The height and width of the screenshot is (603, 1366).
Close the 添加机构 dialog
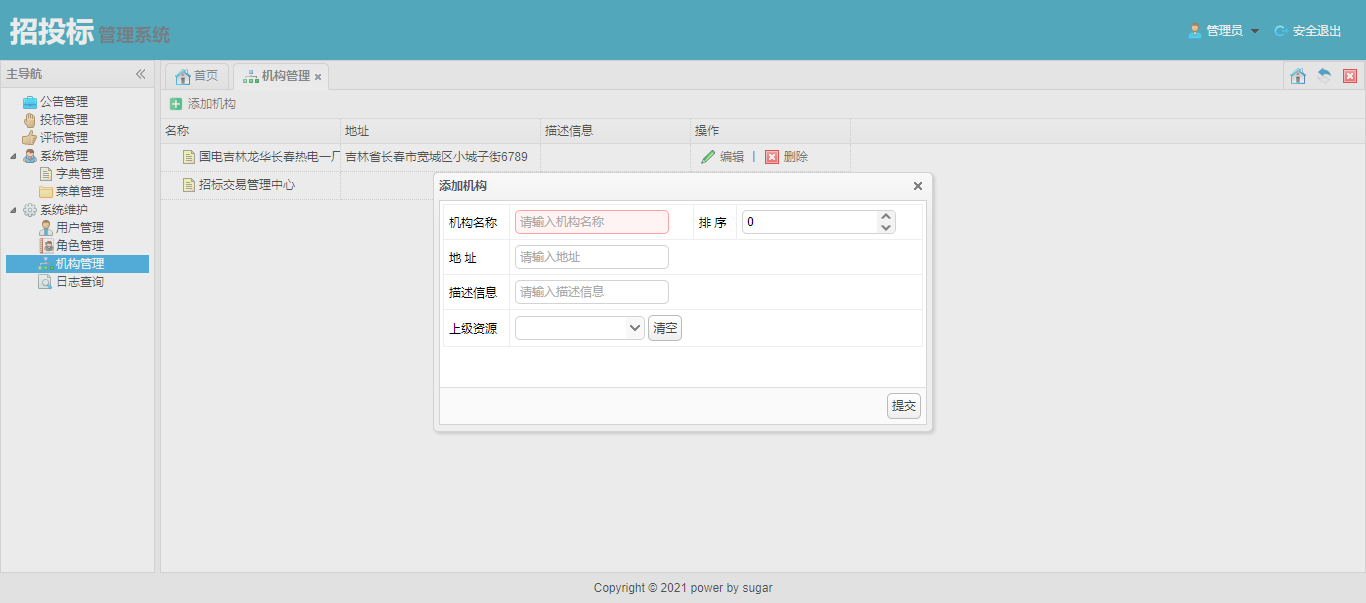(x=918, y=186)
